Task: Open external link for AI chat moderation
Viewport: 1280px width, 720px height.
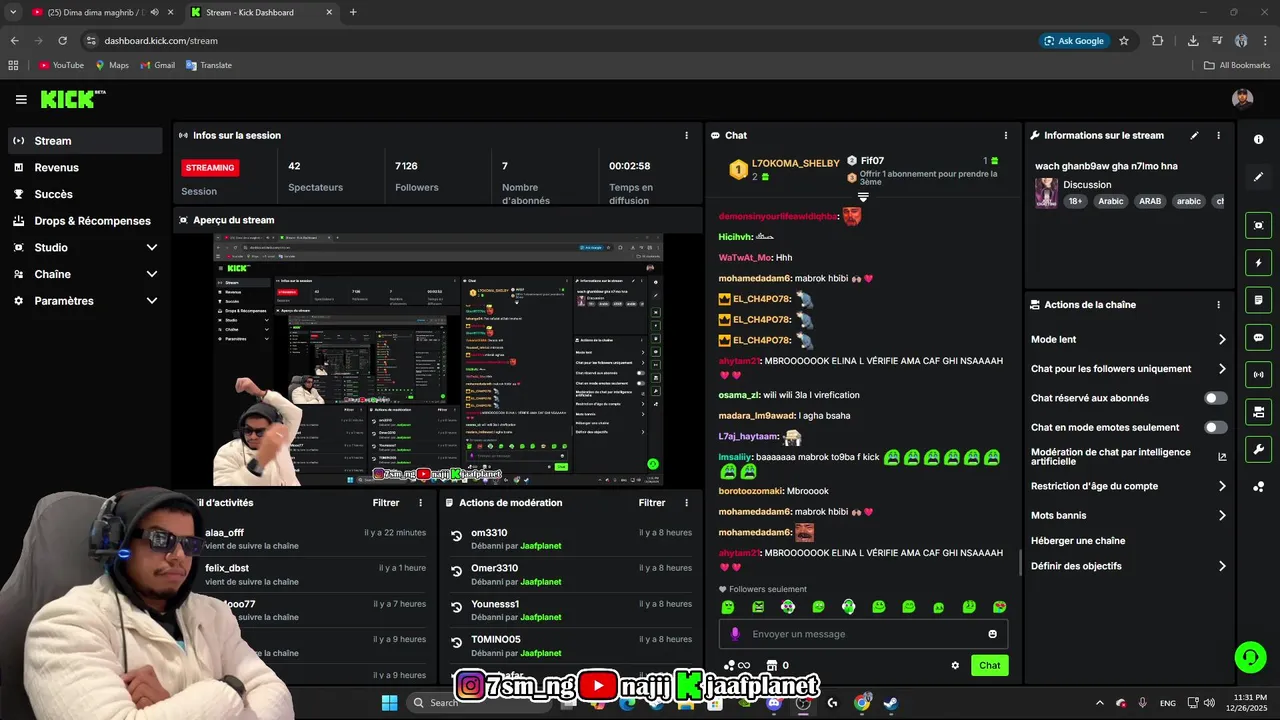Action: pyautogui.click(x=1222, y=457)
